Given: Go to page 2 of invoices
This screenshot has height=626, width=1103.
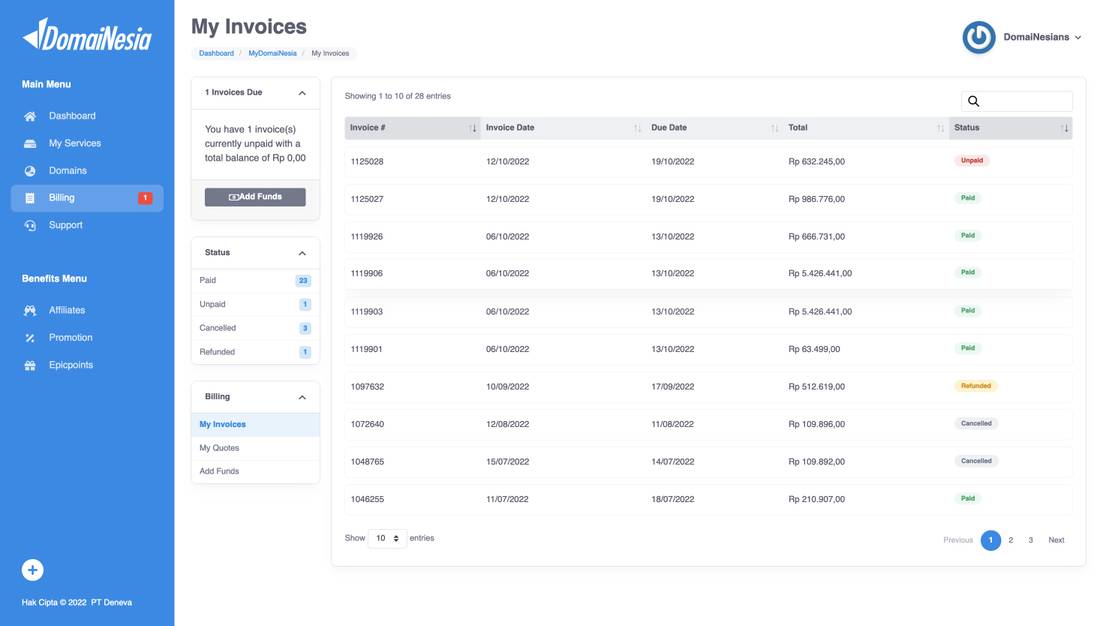Looking at the screenshot, I should pos(1011,540).
